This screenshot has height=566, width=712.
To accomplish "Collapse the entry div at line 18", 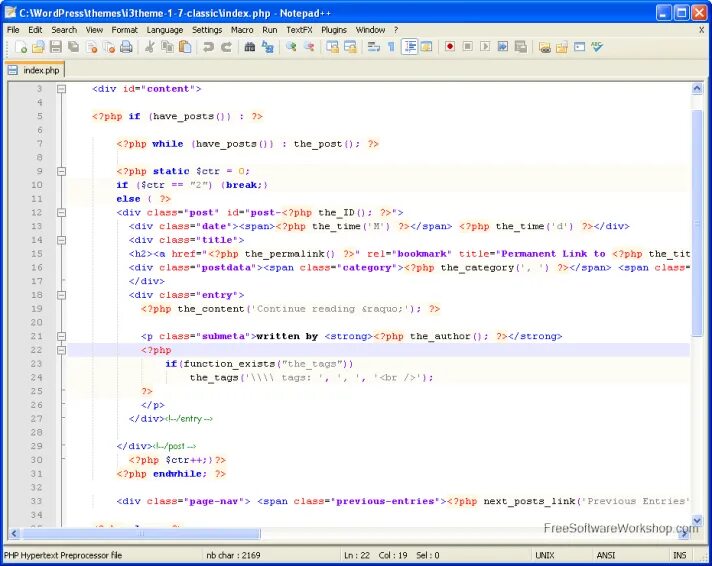I will click(x=61, y=295).
